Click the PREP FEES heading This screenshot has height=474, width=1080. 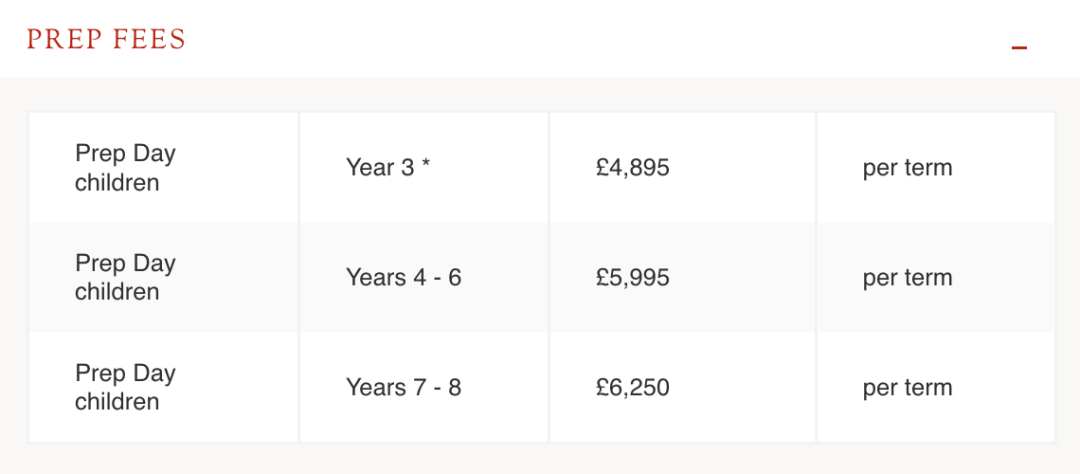106,39
